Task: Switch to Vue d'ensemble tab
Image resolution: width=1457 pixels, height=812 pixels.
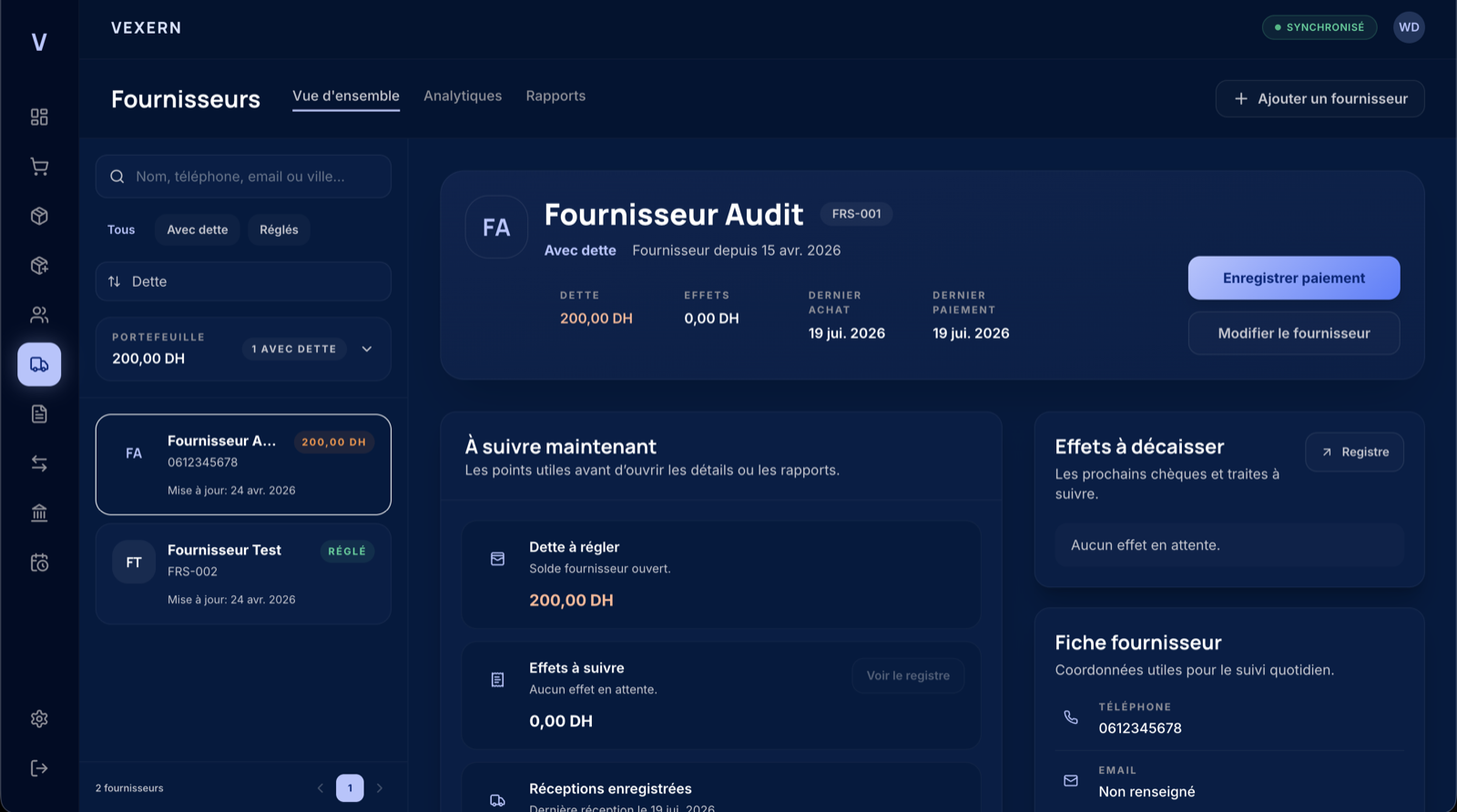Action: 346,96
